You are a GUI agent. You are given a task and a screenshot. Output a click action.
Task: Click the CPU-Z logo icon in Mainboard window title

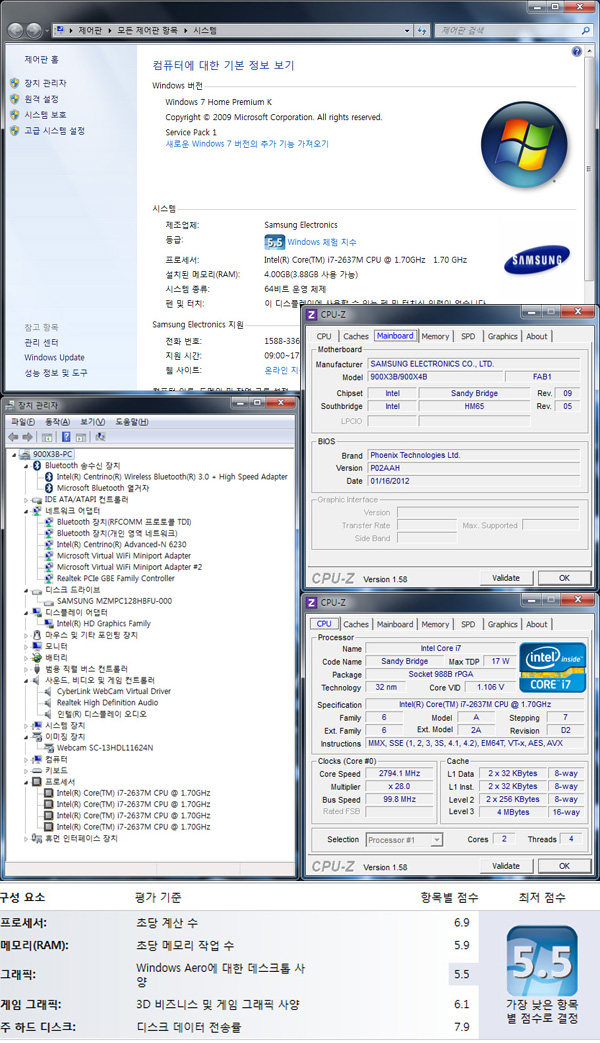pyautogui.click(x=311, y=314)
